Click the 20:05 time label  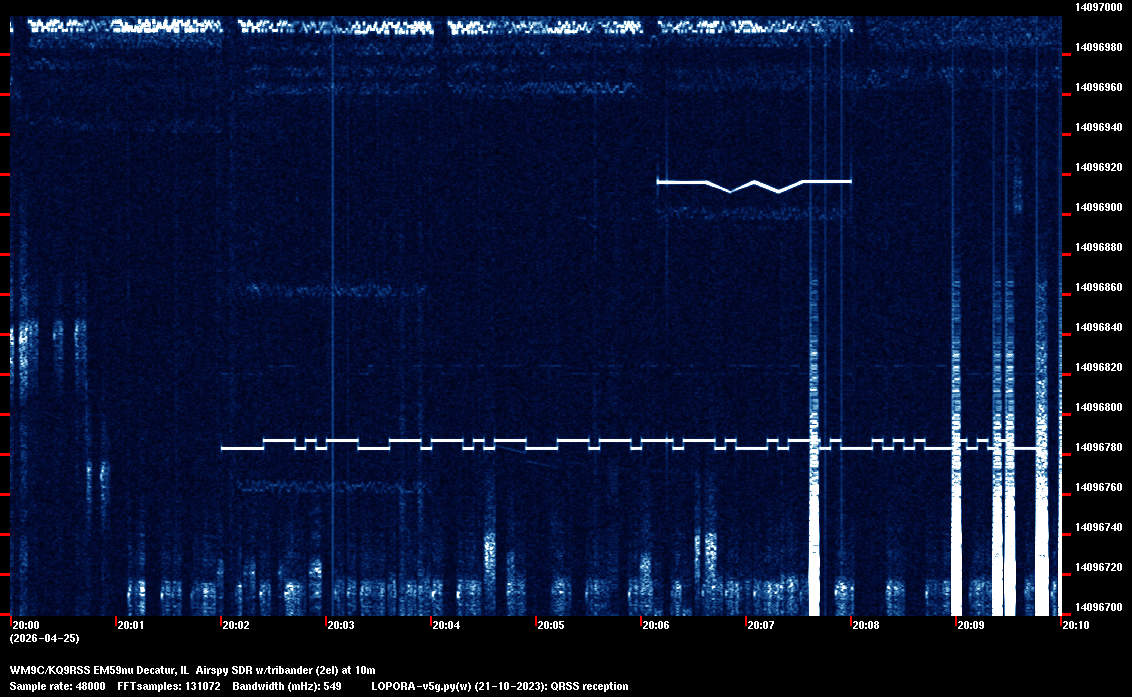pyautogui.click(x=550, y=625)
